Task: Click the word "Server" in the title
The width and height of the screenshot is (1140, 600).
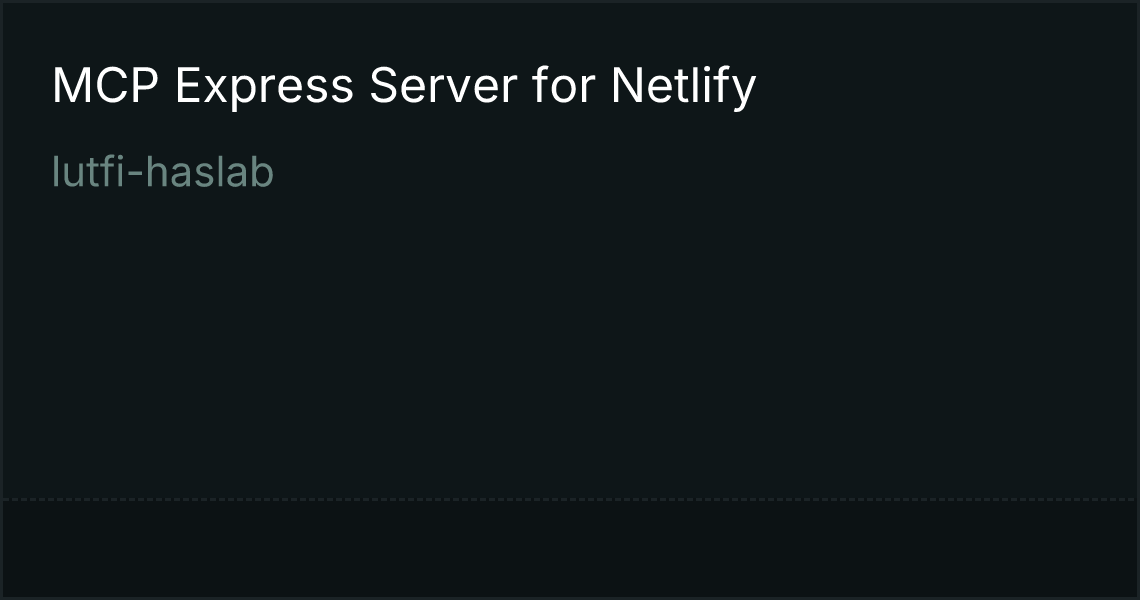Action: pos(443,85)
